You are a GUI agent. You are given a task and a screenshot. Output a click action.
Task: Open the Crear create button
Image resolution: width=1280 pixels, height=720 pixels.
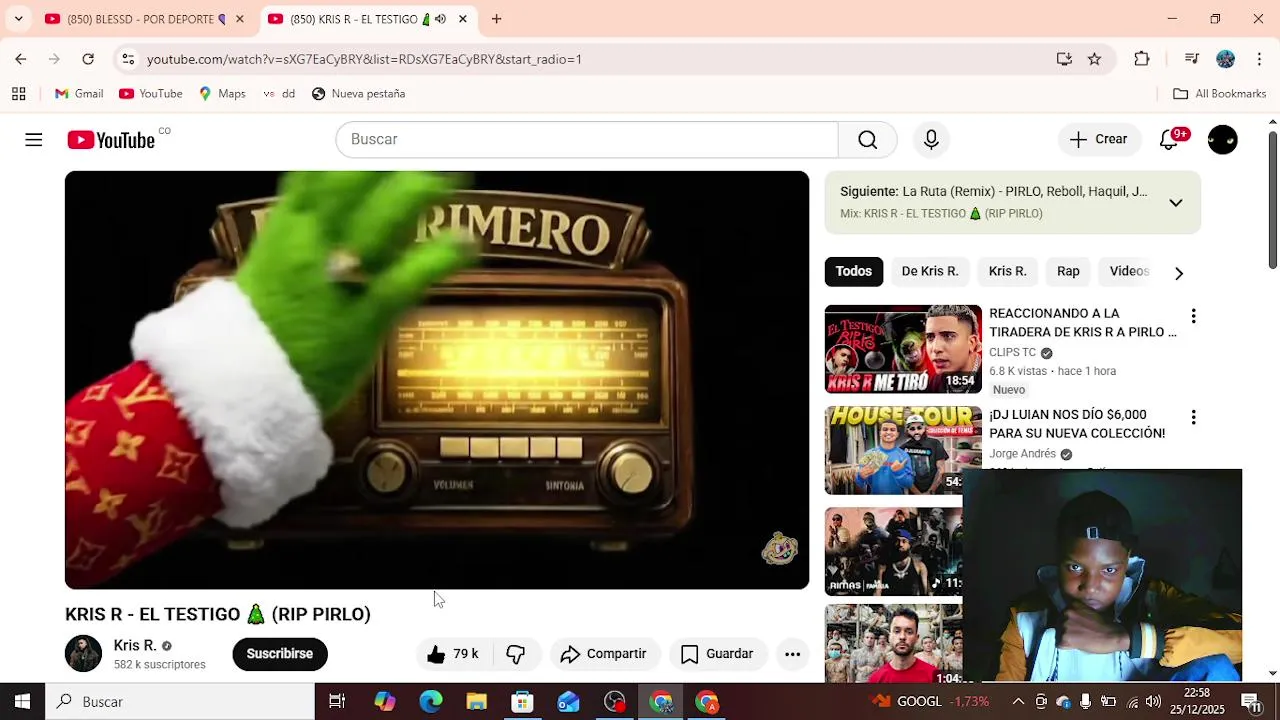pos(1098,140)
